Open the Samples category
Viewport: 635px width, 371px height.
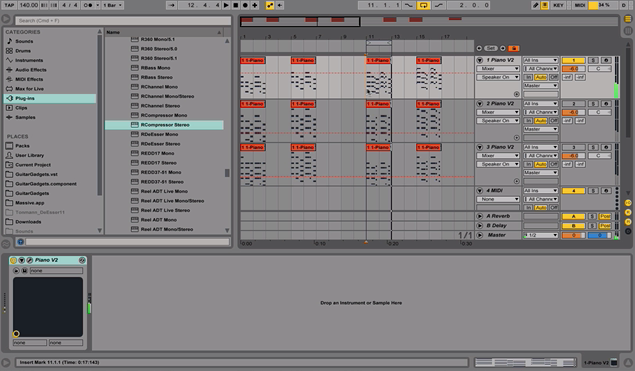point(25,117)
